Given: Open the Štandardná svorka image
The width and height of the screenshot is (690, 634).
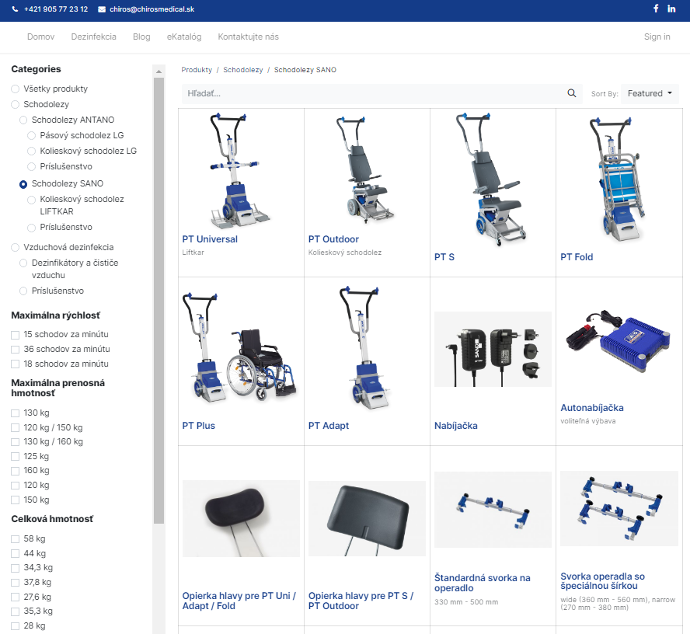Looking at the screenshot, I should pyautogui.click(x=493, y=509).
